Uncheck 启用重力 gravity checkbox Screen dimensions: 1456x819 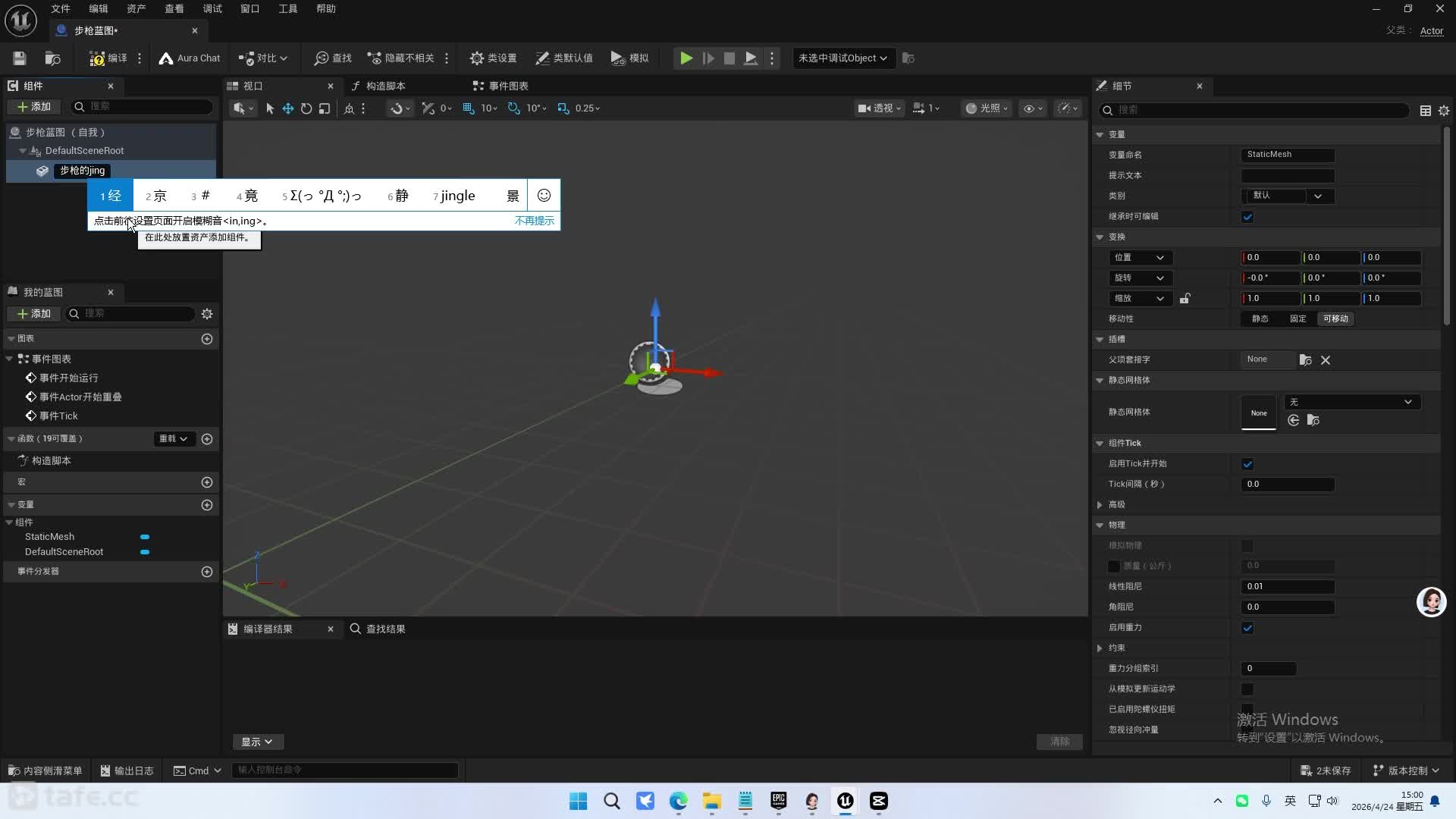pos(1247,628)
